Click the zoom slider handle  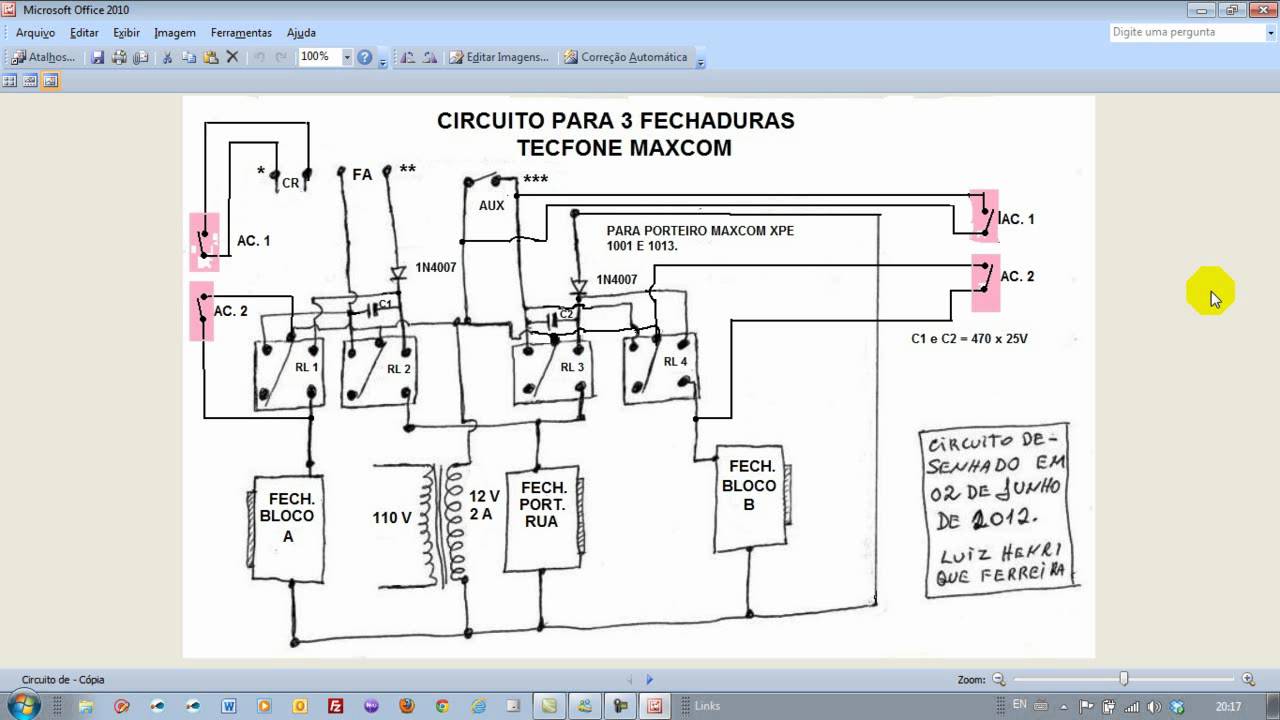[1124, 679]
